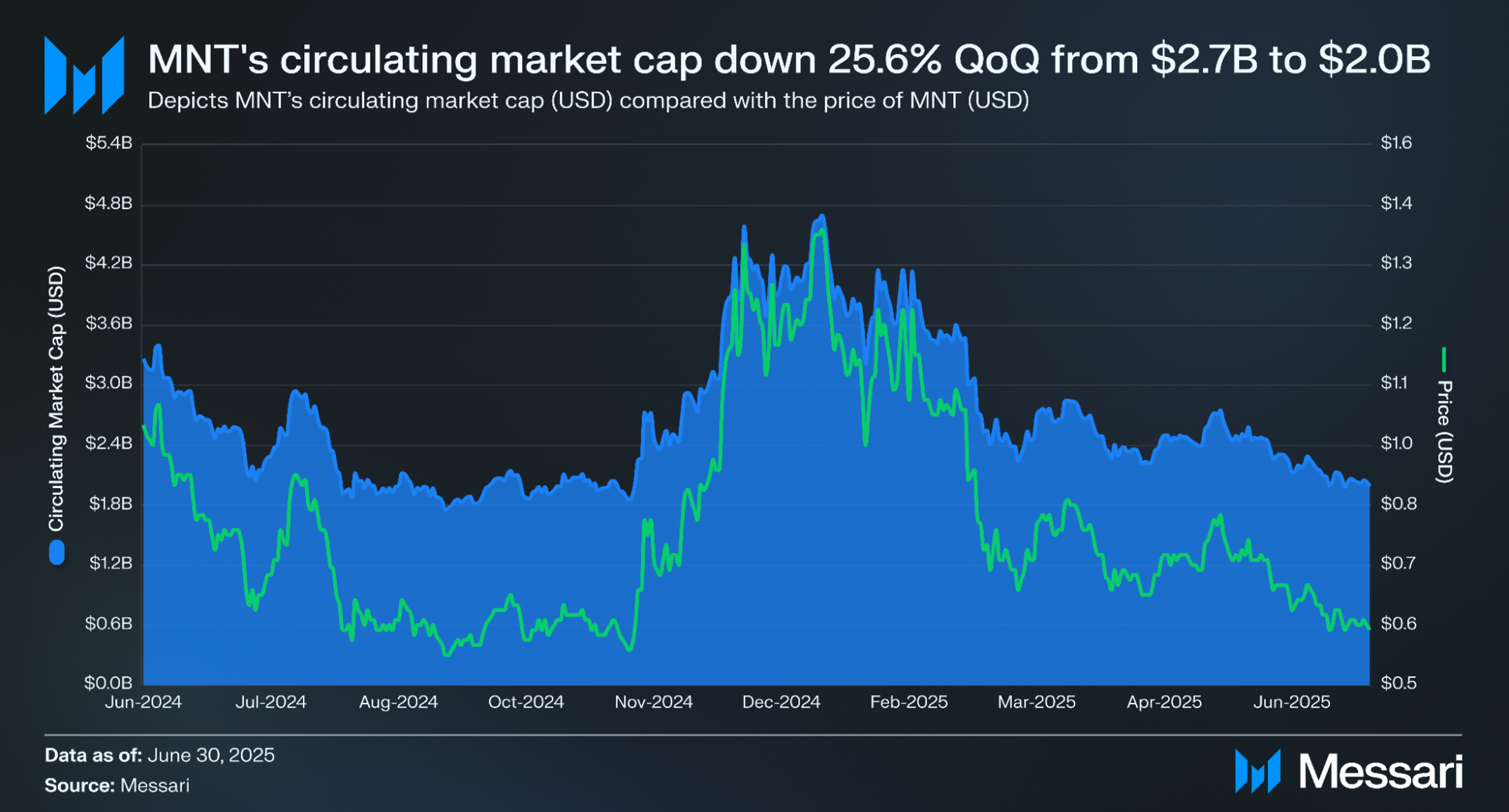Viewport: 1509px width, 812px height.
Task: Select the Oct-2024 x-axis label
Action: [x=526, y=702]
